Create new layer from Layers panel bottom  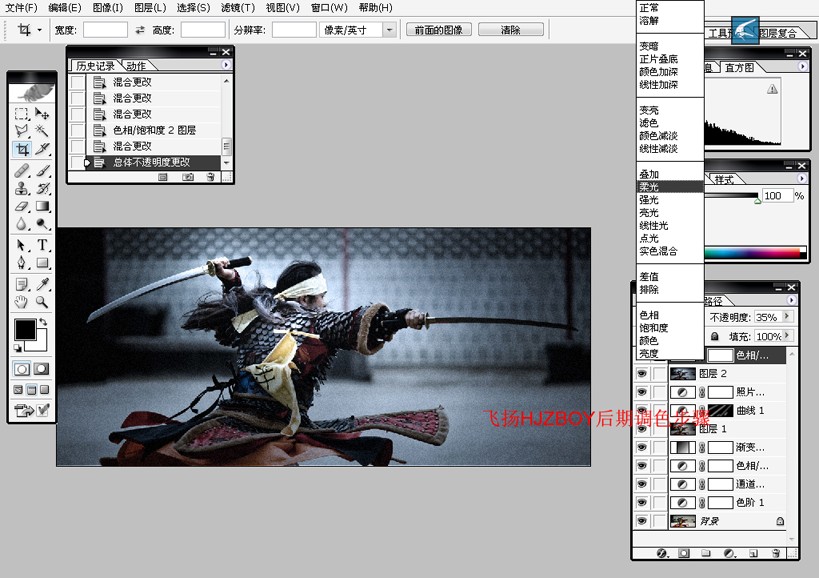[753, 553]
